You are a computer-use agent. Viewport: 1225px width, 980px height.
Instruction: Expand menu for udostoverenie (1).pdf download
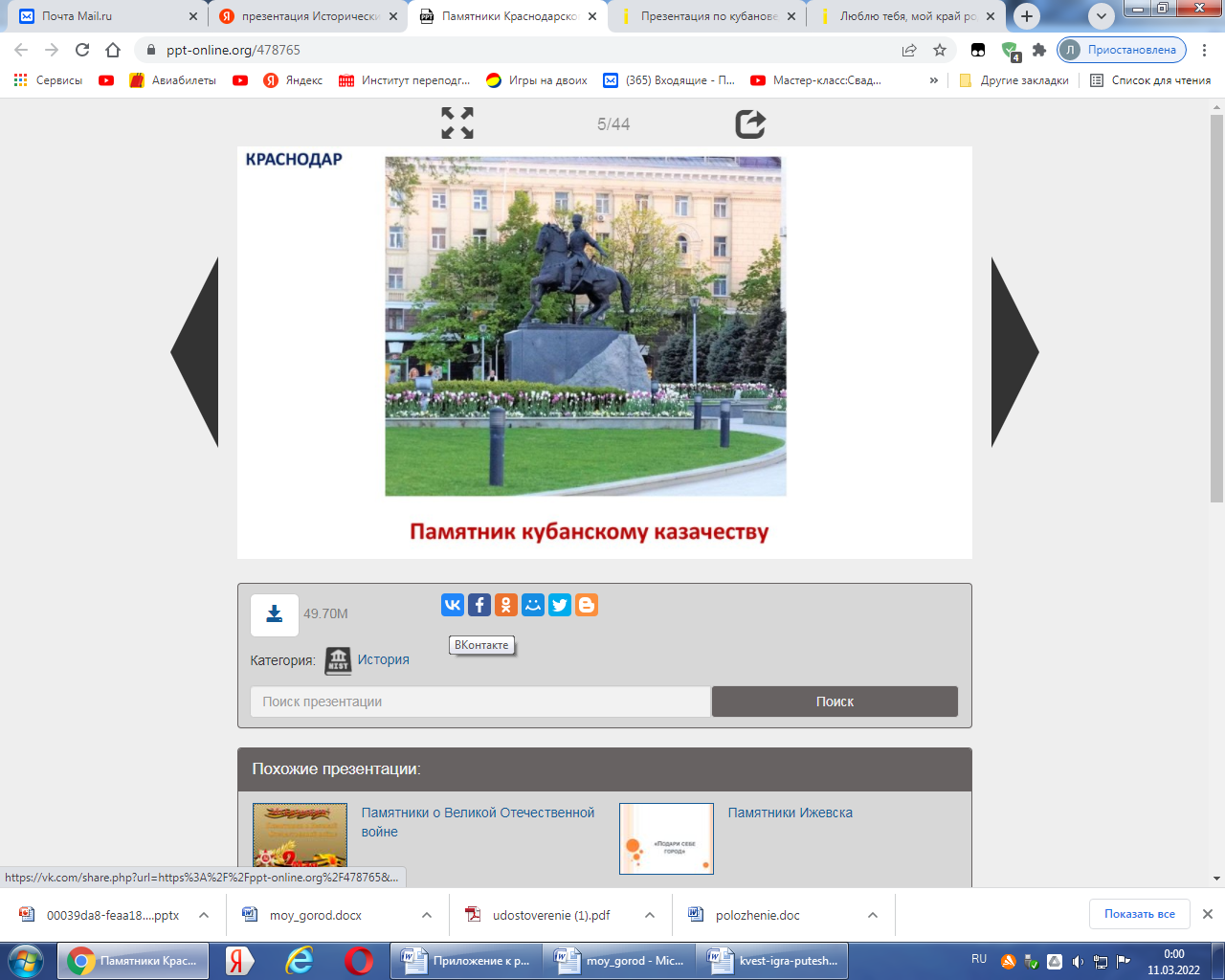point(650,915)
